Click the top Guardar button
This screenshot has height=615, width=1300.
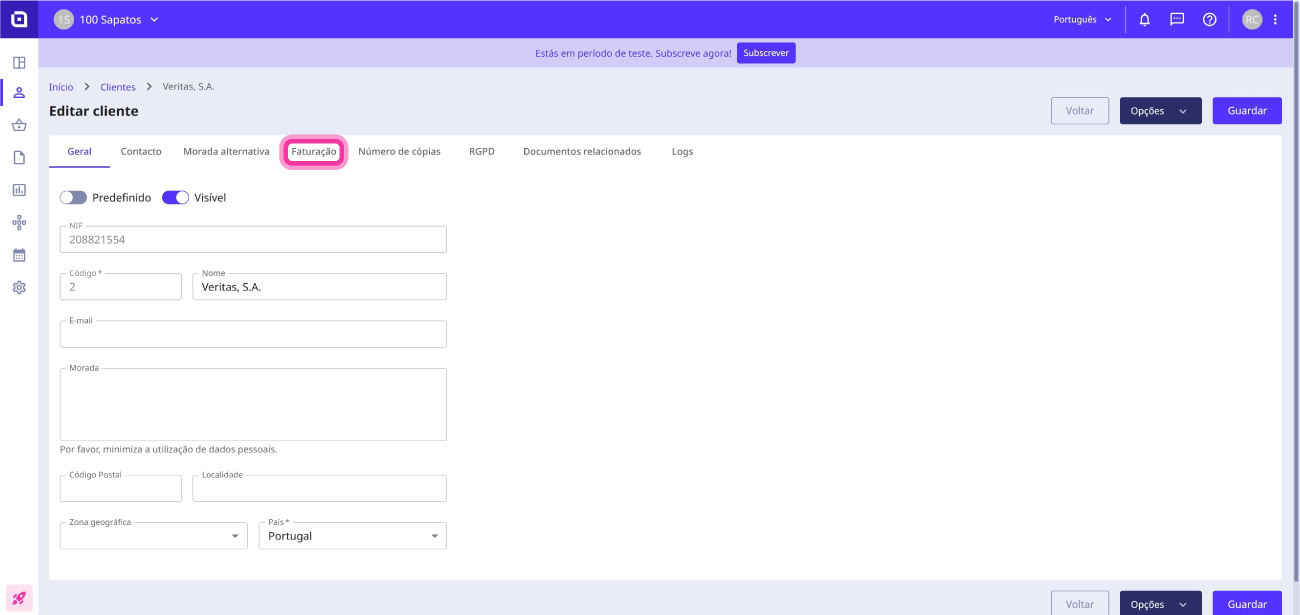[x=1247, y=111]
